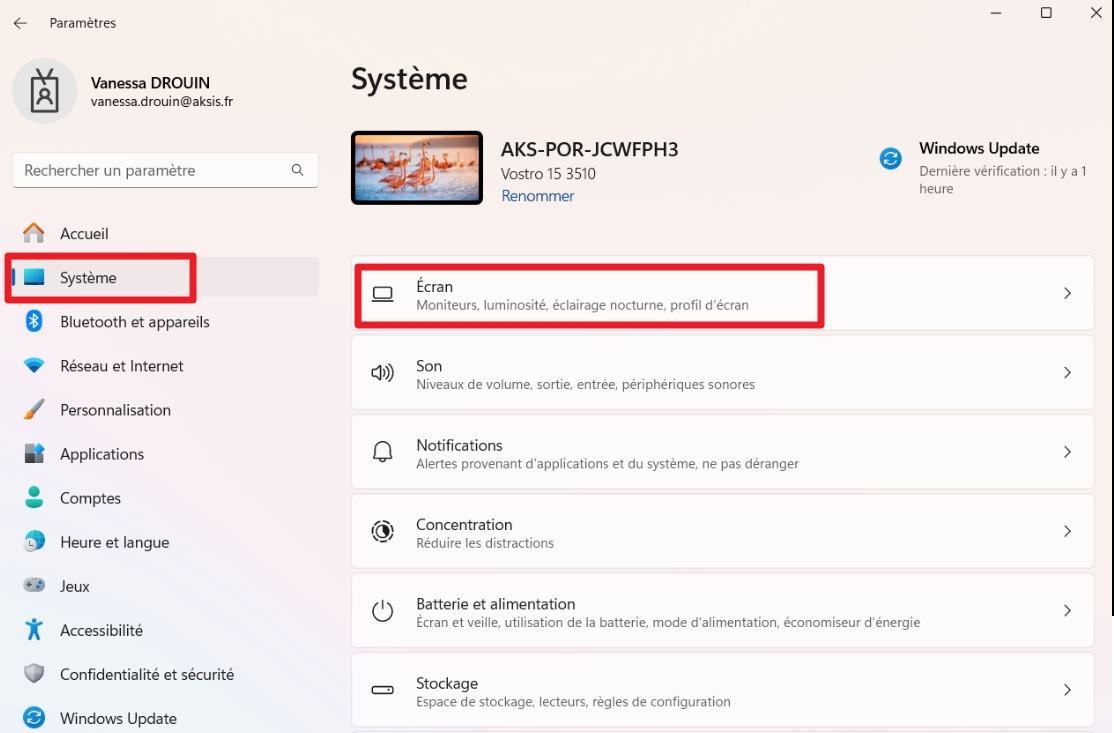Click the Système monitor icon in sidebar
The height and width of the screenshot is (733, 1114).
[34, 277]
